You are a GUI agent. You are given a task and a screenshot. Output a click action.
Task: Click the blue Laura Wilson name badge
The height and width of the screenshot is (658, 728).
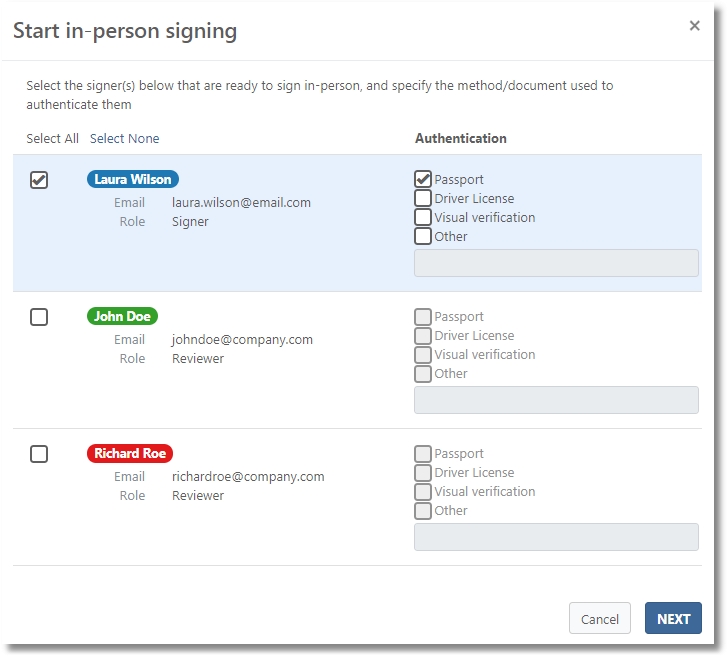coord(133,180)
